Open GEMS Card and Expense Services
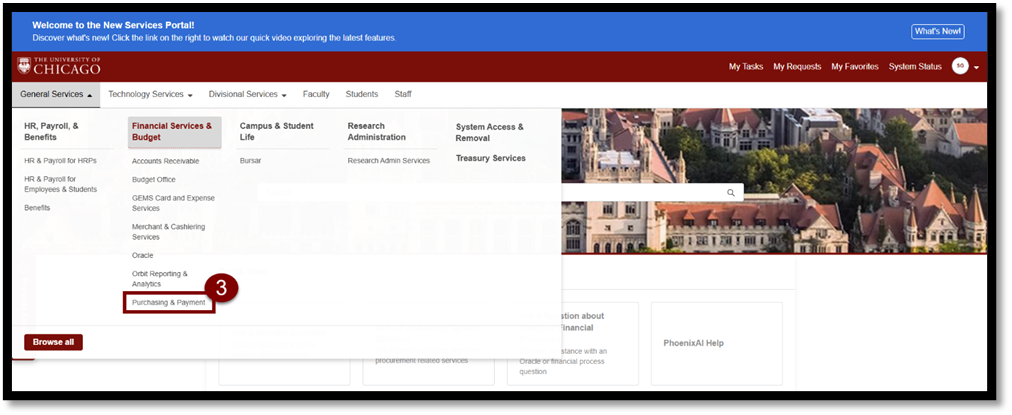Screen dimensions: 1012x415 [174, 203]
